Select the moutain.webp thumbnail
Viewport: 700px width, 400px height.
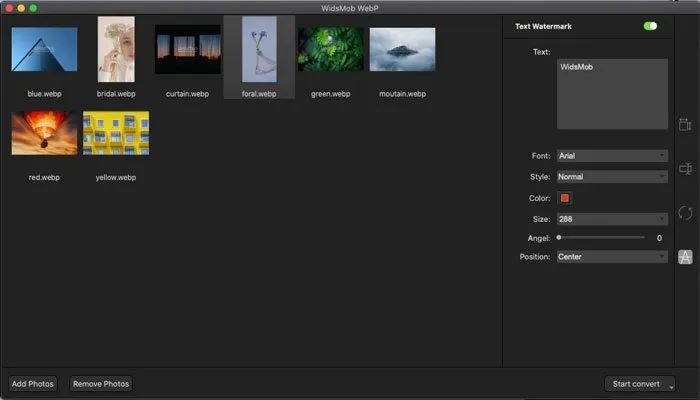pyautogui.click(x=402, y=49)
